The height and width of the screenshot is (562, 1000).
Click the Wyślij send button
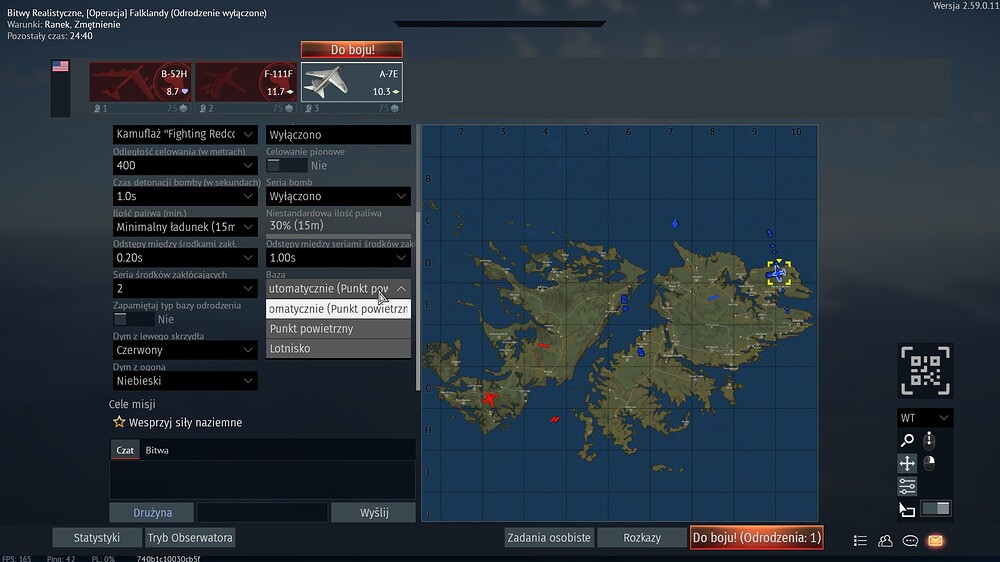374,512
